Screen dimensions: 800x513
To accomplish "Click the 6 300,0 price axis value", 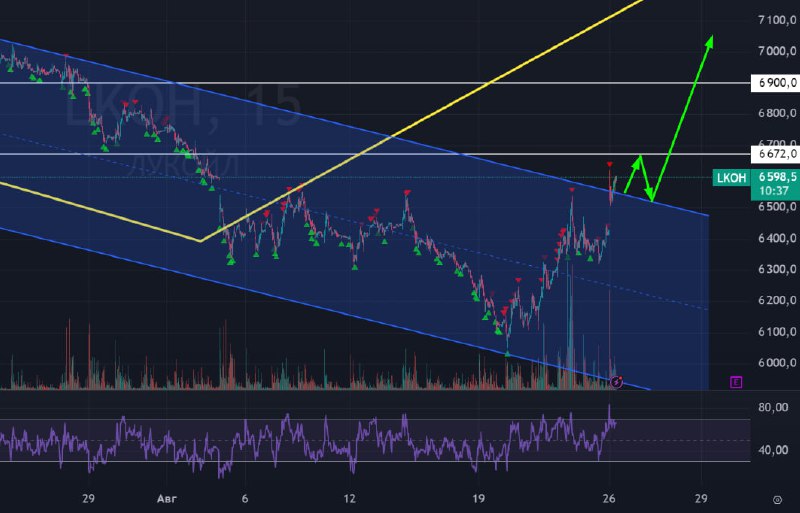I will tap(777, 269).
